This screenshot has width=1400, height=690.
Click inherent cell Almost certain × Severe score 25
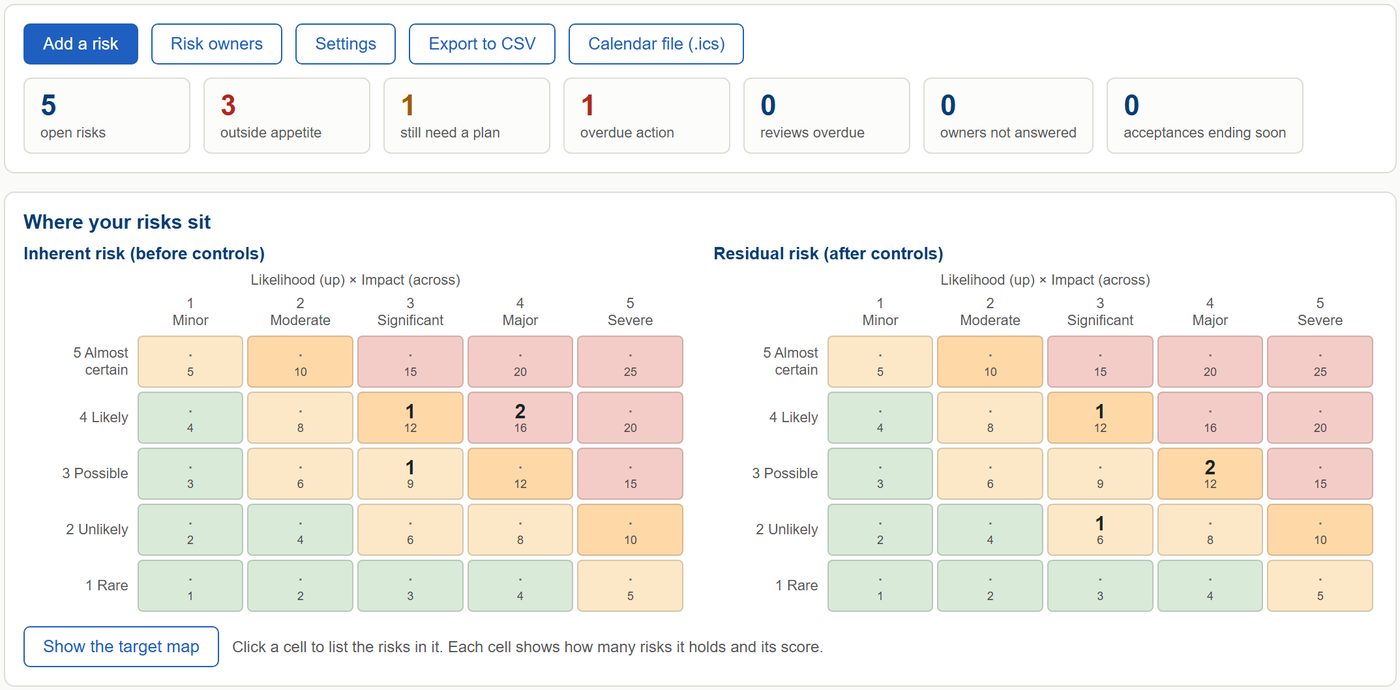(x=630, y=362)
